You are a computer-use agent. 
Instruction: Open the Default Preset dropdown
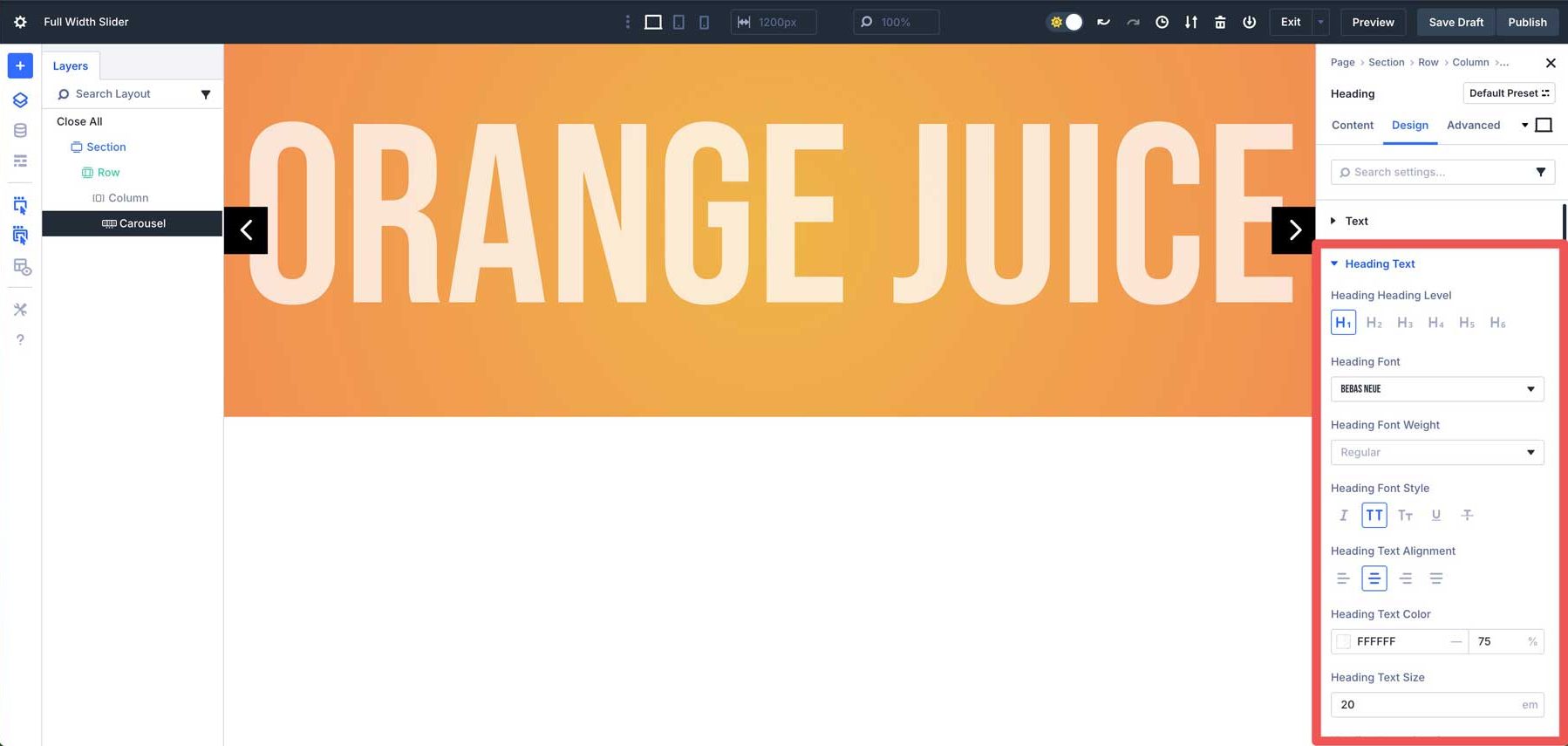[1509, 93]
